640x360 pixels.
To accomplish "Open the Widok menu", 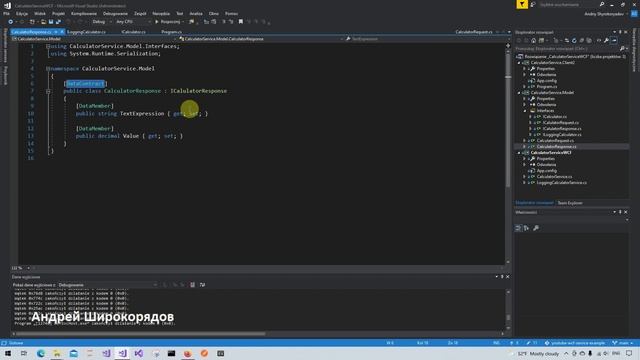I will [40, 13].
